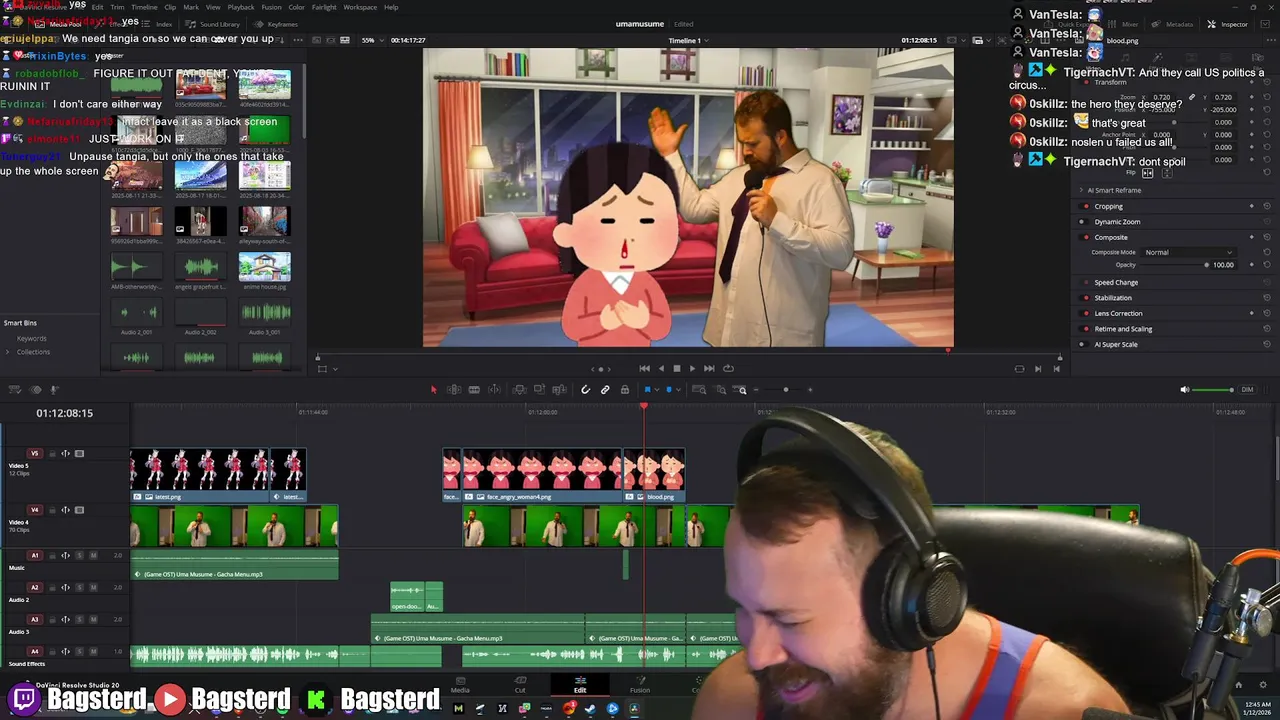Click the Flip vertical button

1166,173
